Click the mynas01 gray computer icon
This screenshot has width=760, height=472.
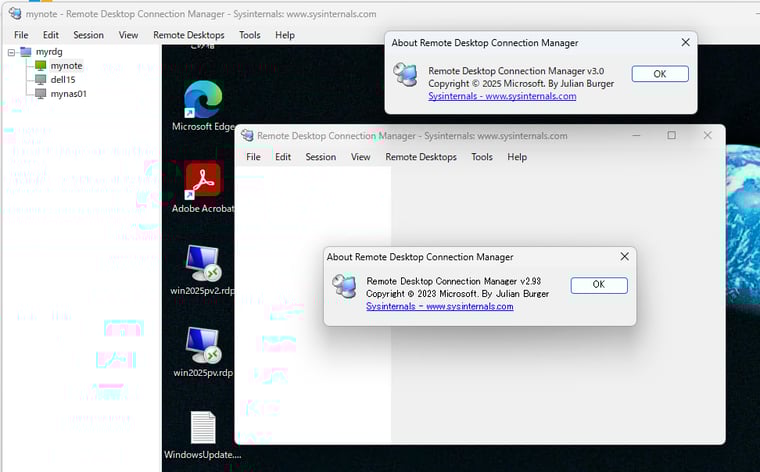click(41, 94)
